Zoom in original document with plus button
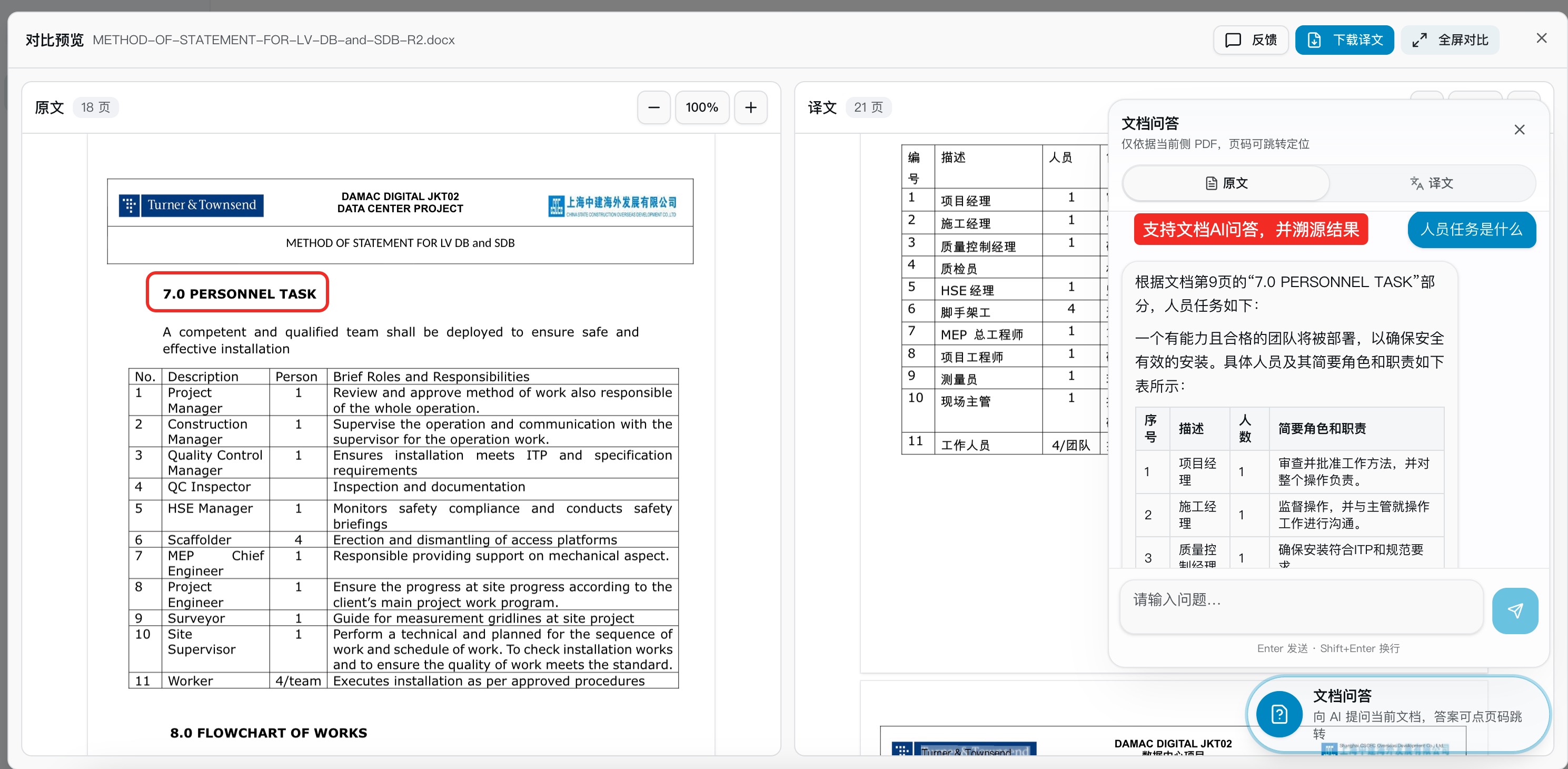Viewport: 1568px width, 769px height. [x=750, y=108]
